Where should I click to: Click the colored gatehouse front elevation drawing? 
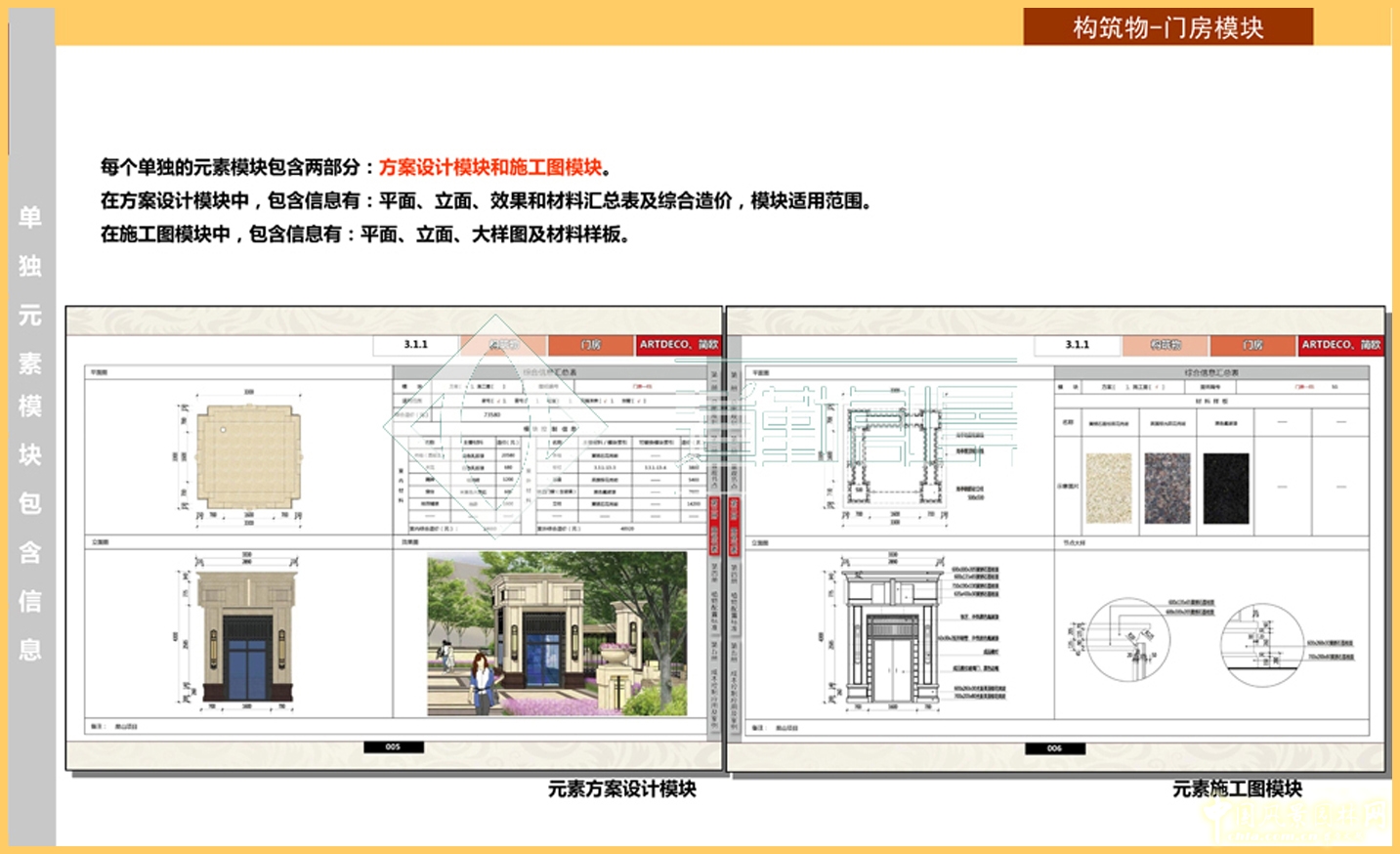(246, 637)
